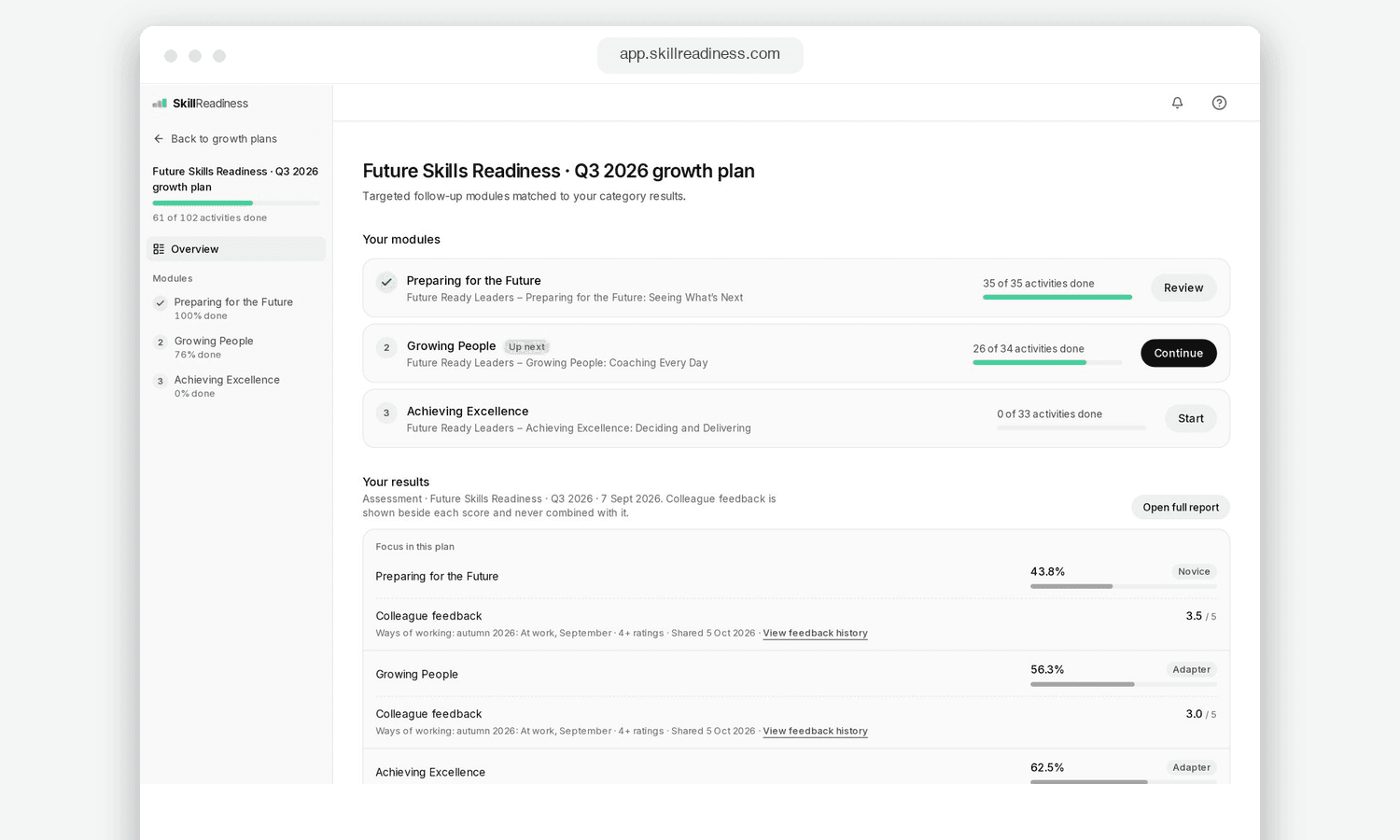Click the 56.3% score bar

pyautogui.click(x=1124, y=684)
